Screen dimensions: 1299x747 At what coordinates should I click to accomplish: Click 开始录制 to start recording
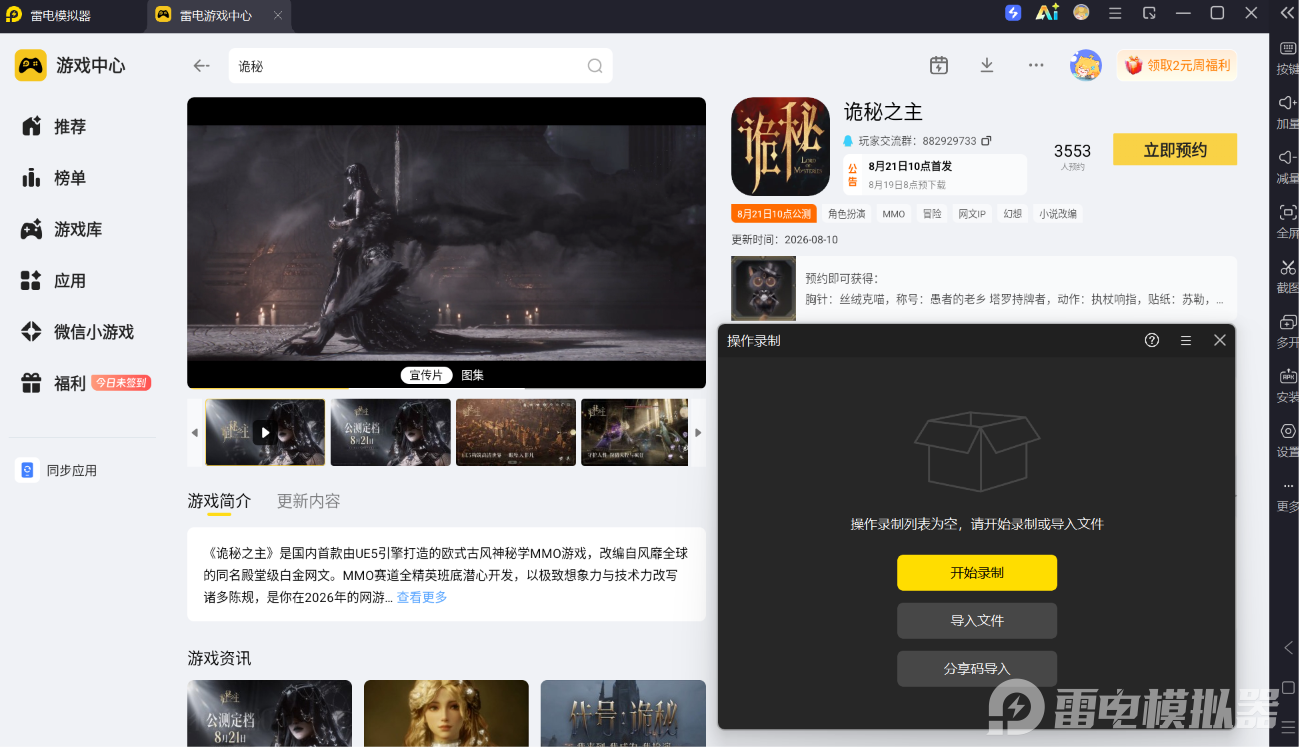(x=977, y=573)
